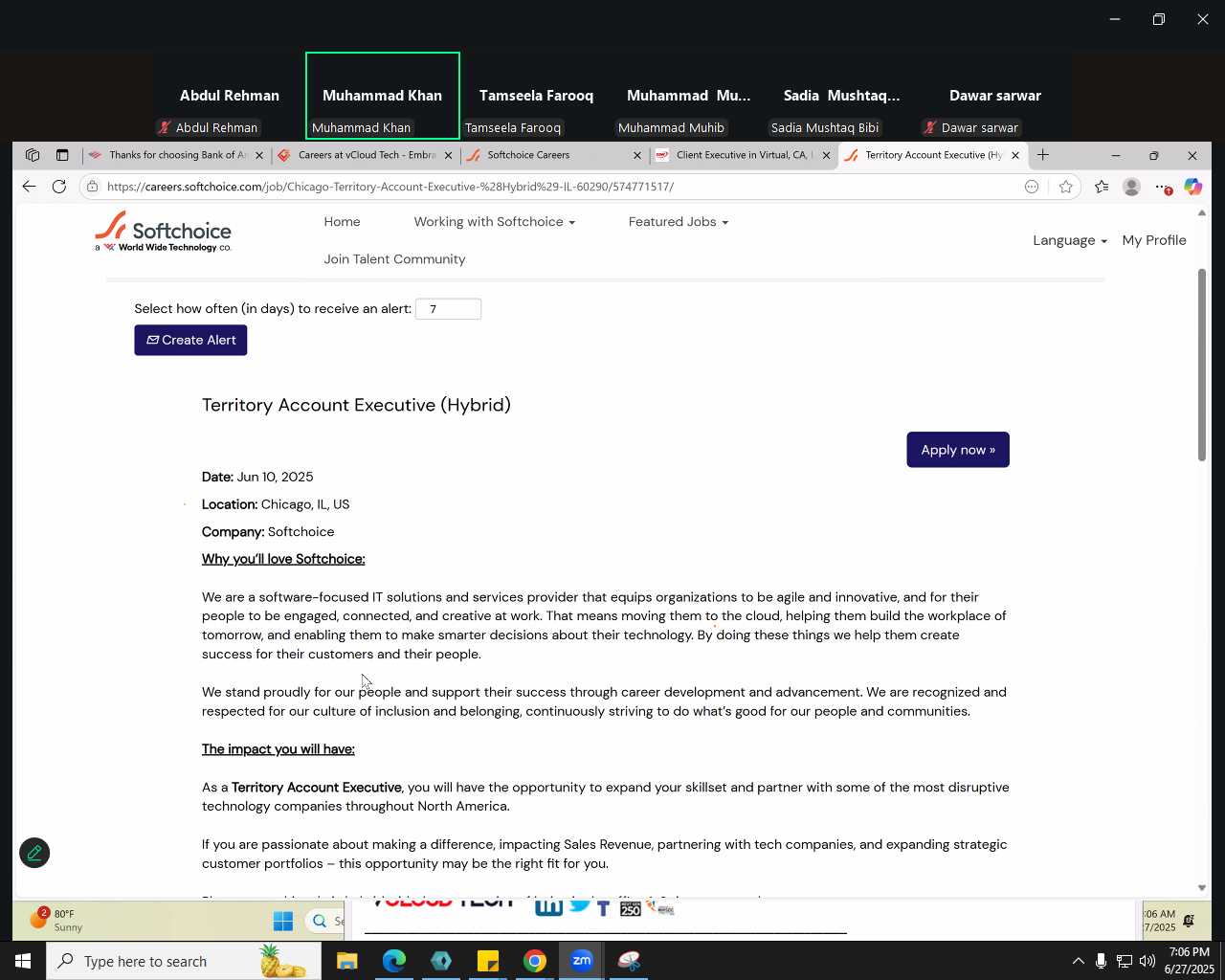Close the Thanks for choosing Bank tab

258,155
